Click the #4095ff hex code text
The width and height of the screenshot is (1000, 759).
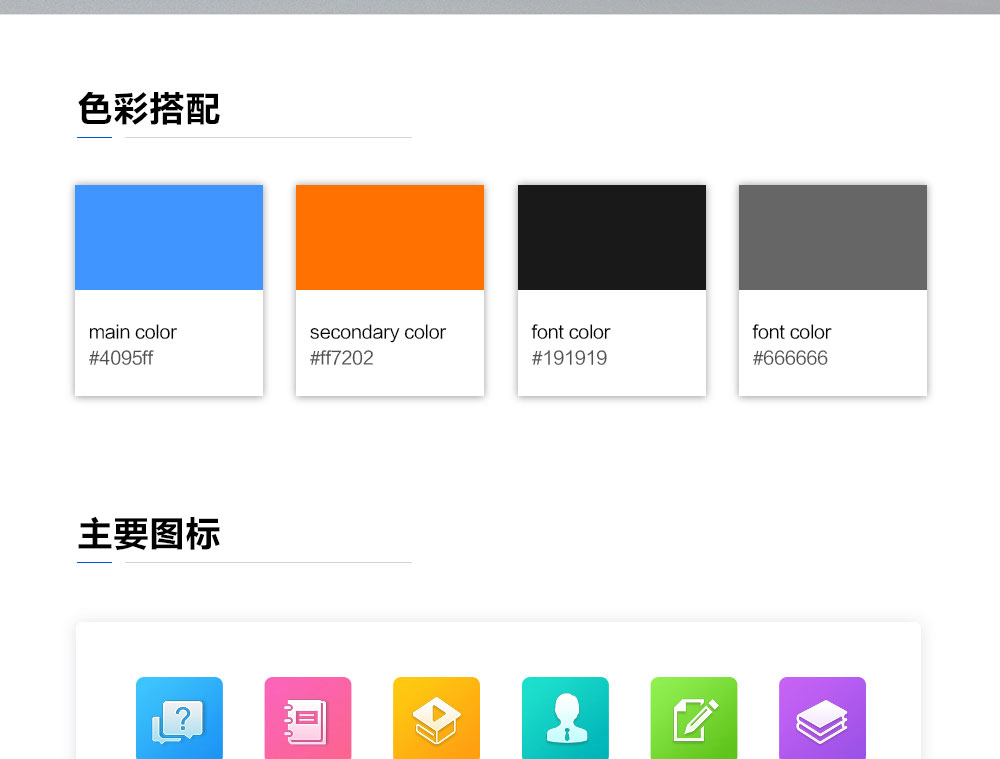click(121, 358)
